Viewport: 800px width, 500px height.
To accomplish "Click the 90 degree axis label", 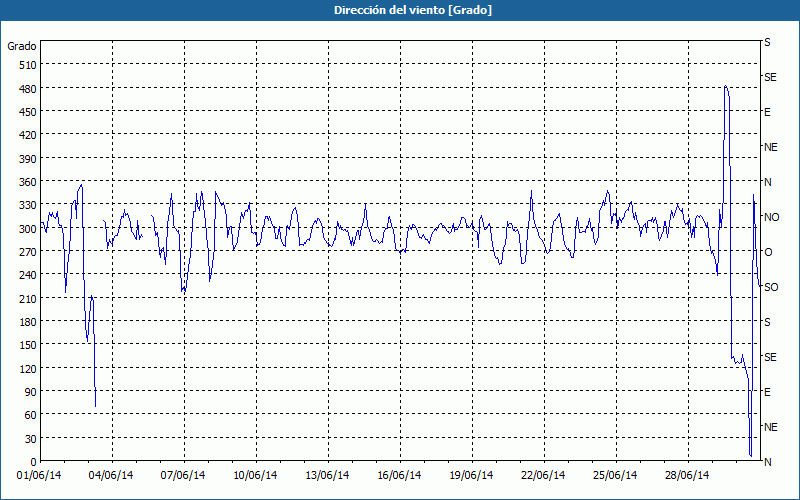I will [x=32, y=392].
